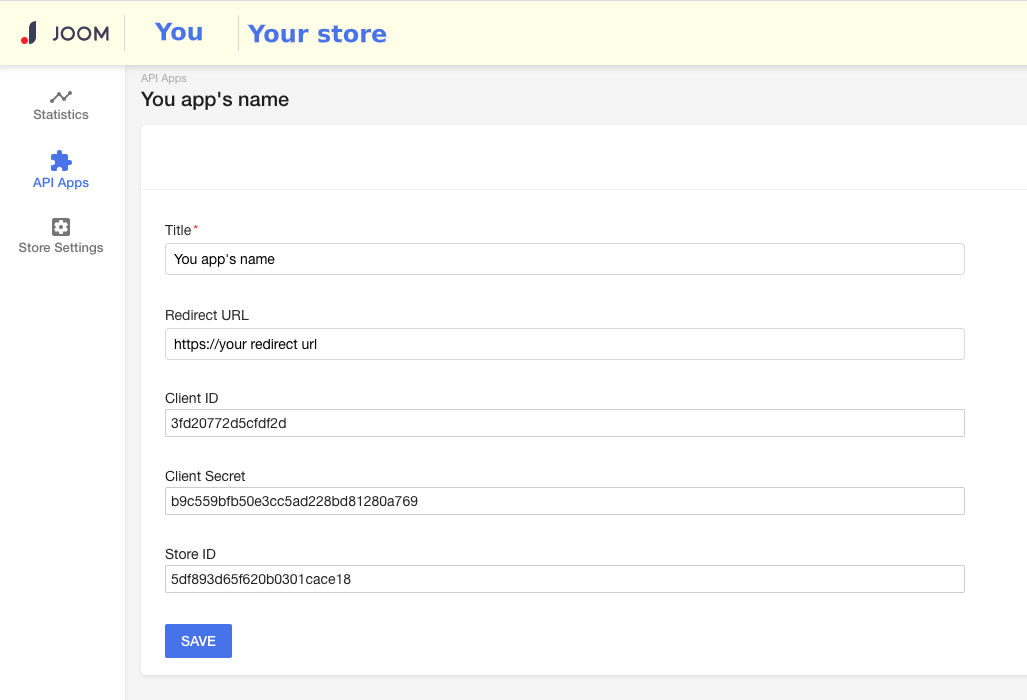The width and height of the screenshot is (1027, 700).
Task: Click the page heading You app's name
Action: 214,99
